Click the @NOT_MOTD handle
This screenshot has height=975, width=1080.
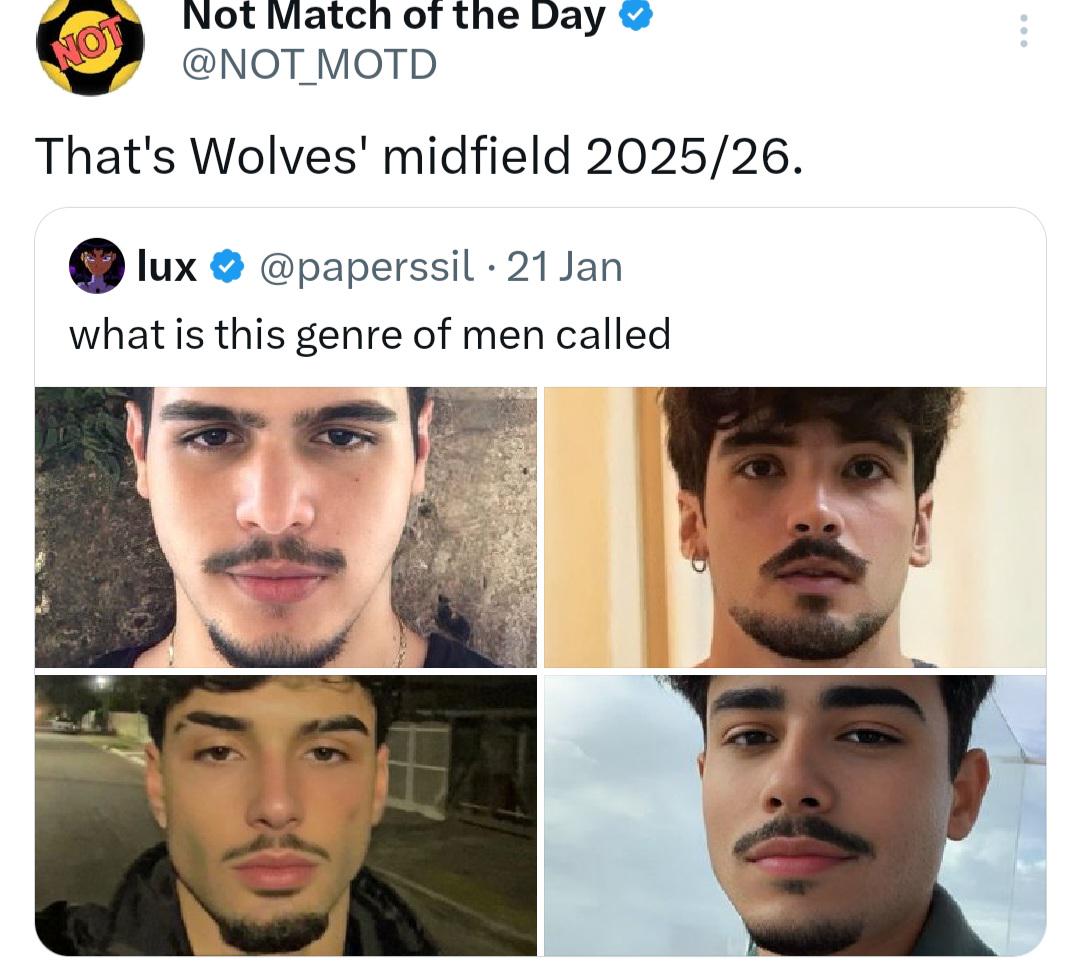[x=309, y=64]
